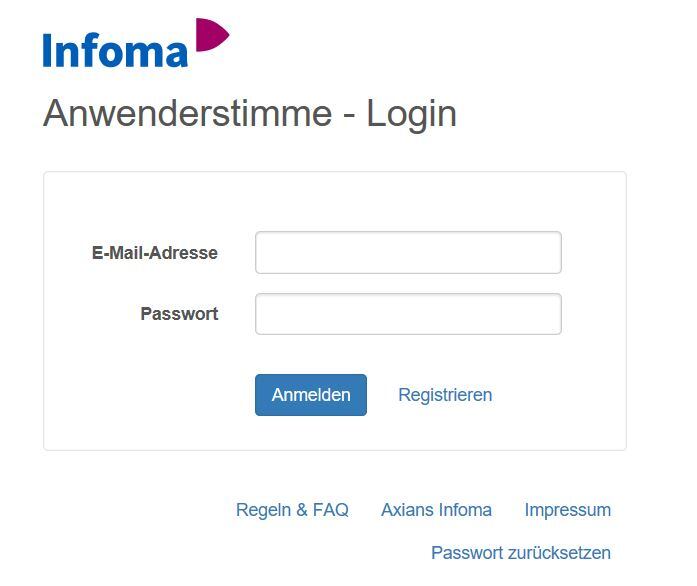Click the blue Infoma wordmark logo
This screenshot has height=586, width=697.
pyautogui.click(x=115, y=50)
